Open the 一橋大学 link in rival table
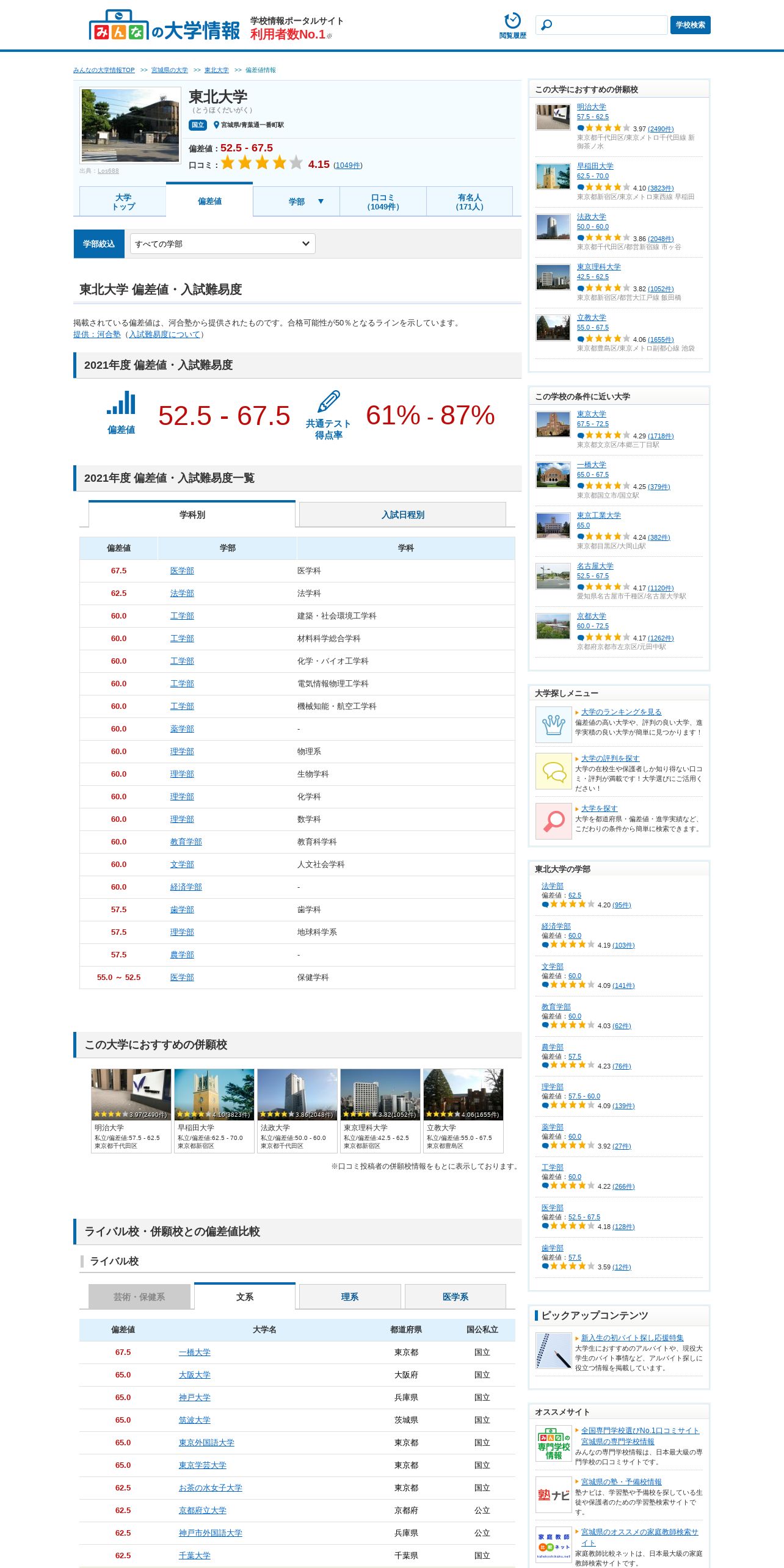 pyautogui.click(x=195, y=1352)
